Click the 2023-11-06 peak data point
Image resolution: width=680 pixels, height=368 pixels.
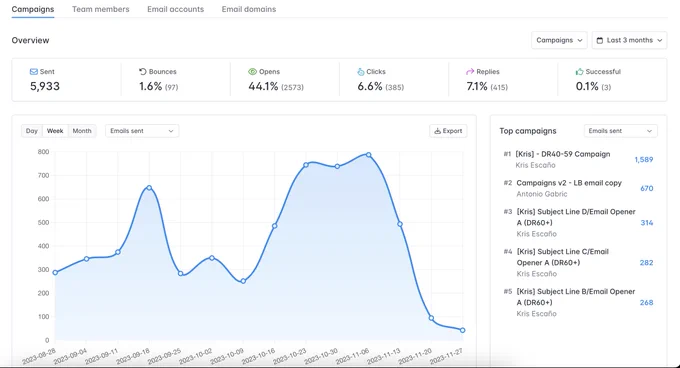tap(369, 155)
